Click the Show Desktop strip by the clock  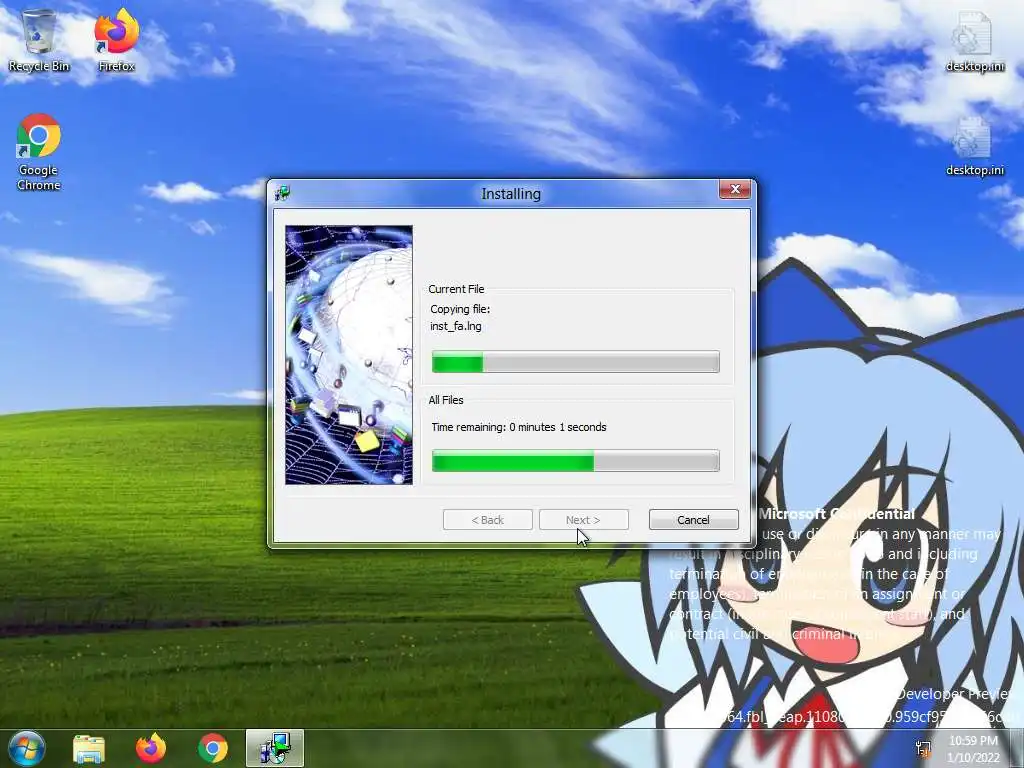(x=1017, y=748)
